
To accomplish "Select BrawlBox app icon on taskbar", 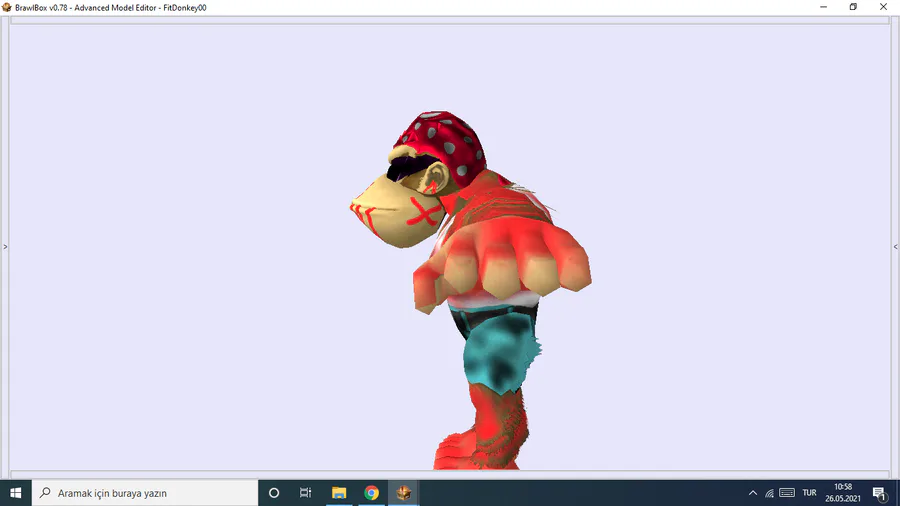I will (404, 493).
